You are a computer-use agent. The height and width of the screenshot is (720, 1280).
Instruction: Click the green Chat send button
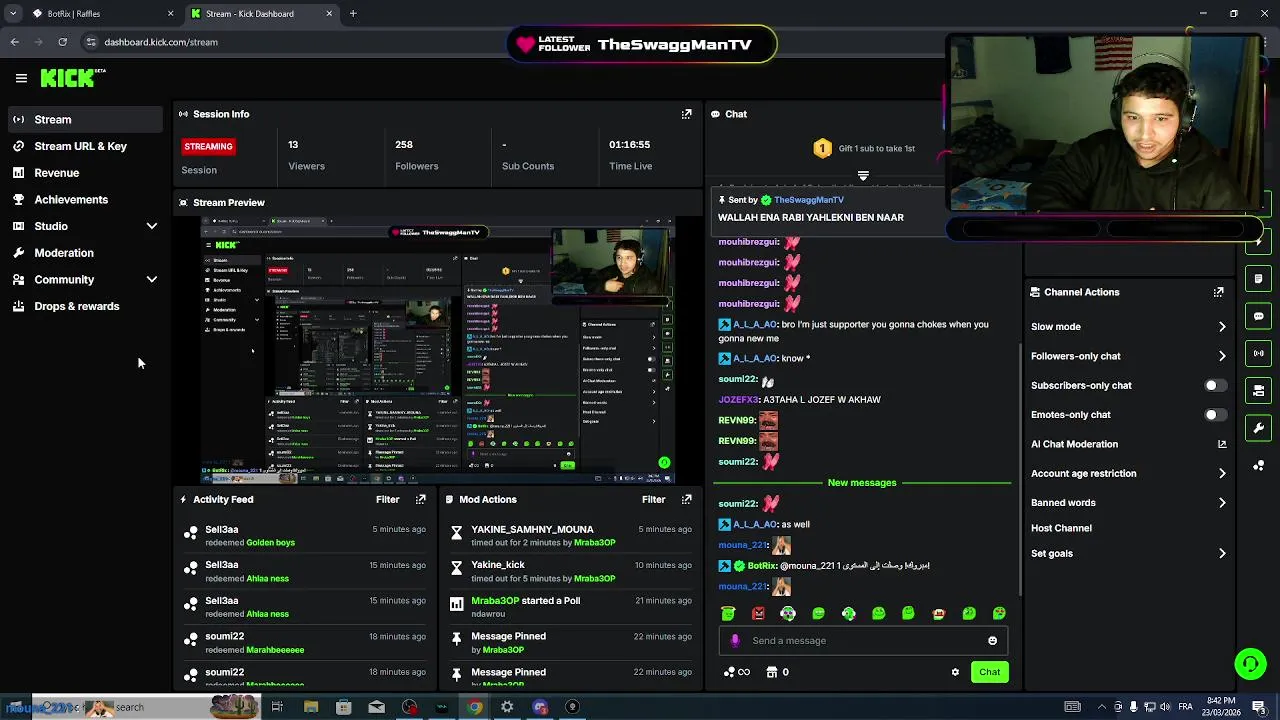(989, 672)
